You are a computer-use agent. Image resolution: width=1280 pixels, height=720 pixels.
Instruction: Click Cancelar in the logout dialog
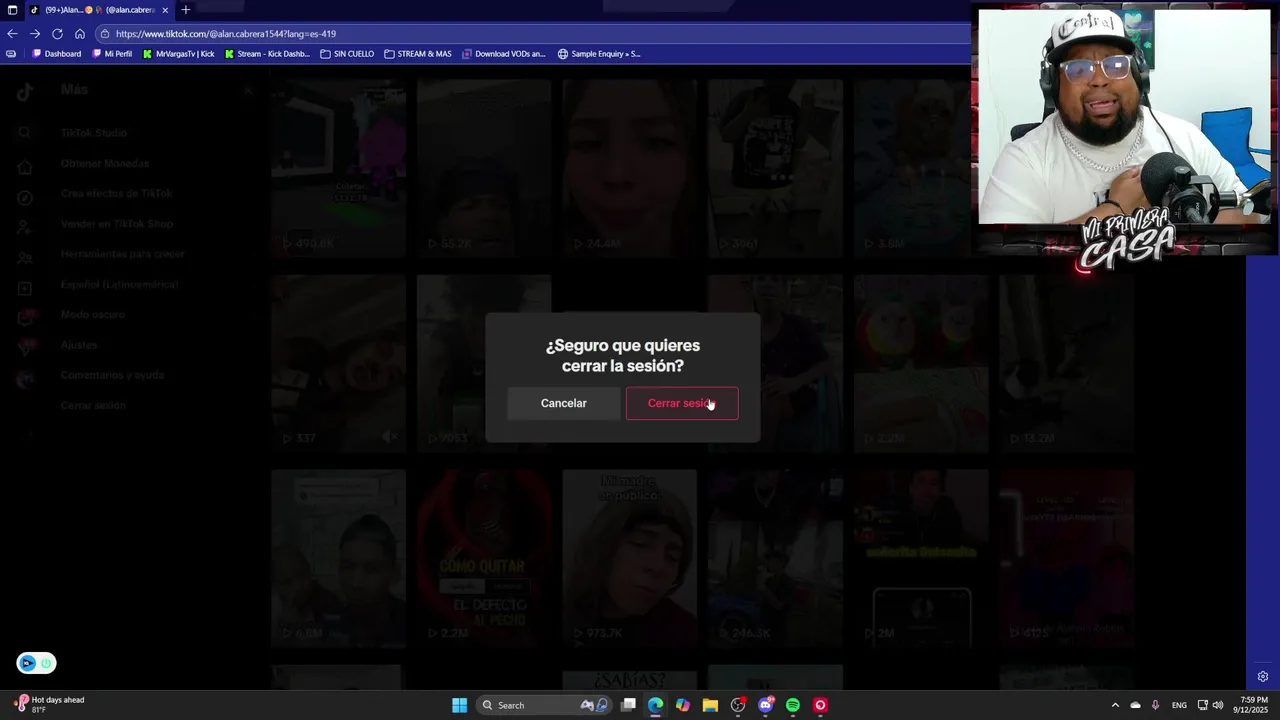[x=564, y=403]
